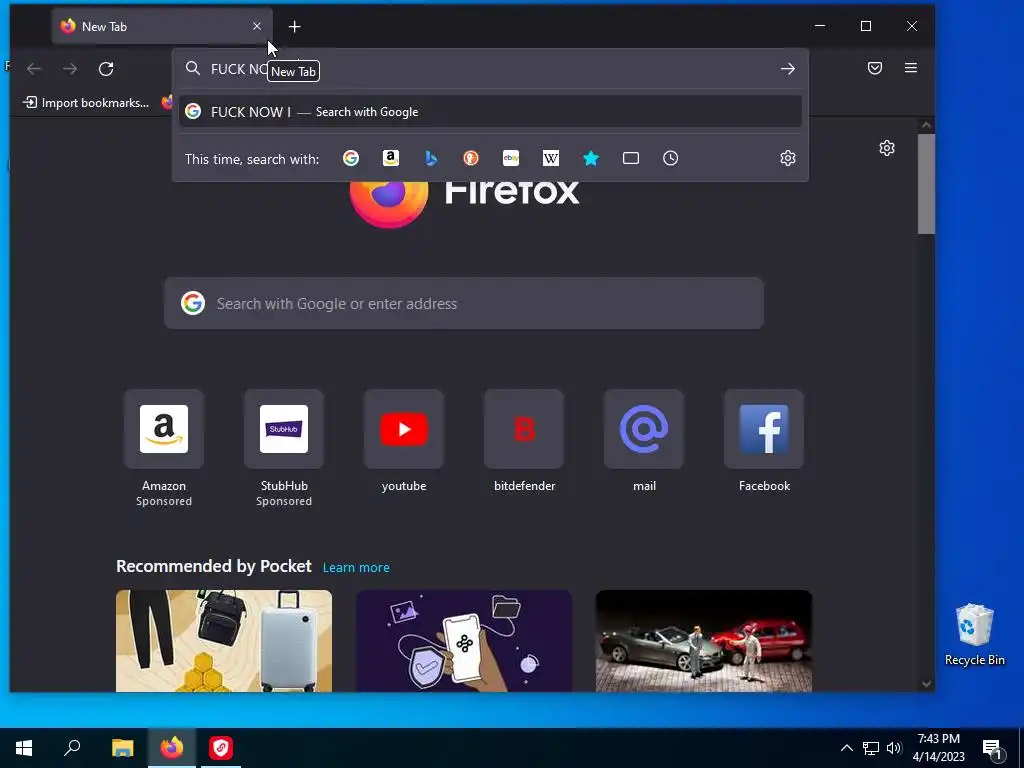Click the scrollbar up arrow
The height and width of the screenshot is (768, 1024).
pos(926,125)
